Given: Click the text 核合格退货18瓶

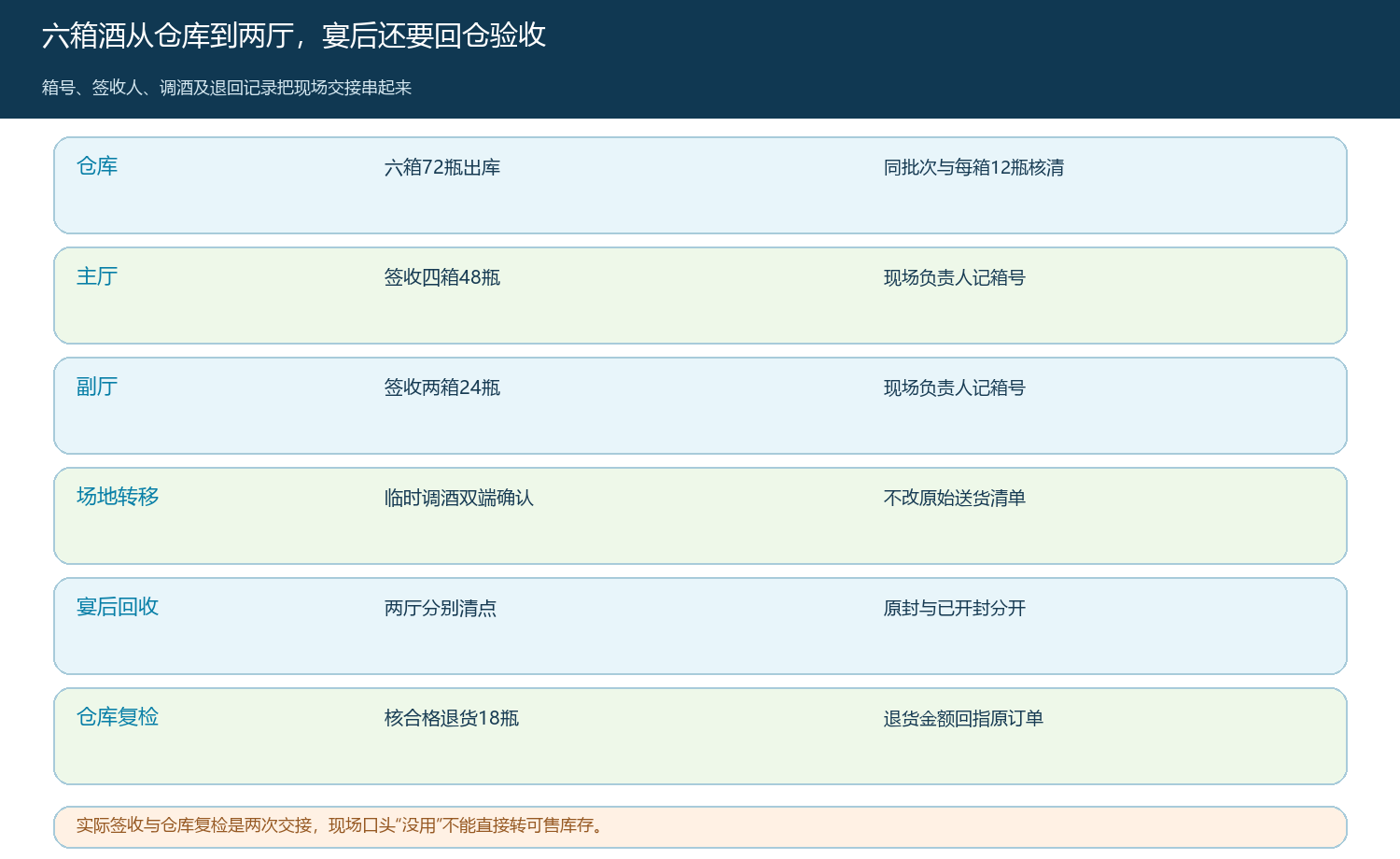Looking at the screenshot, I should coord(452,719).
